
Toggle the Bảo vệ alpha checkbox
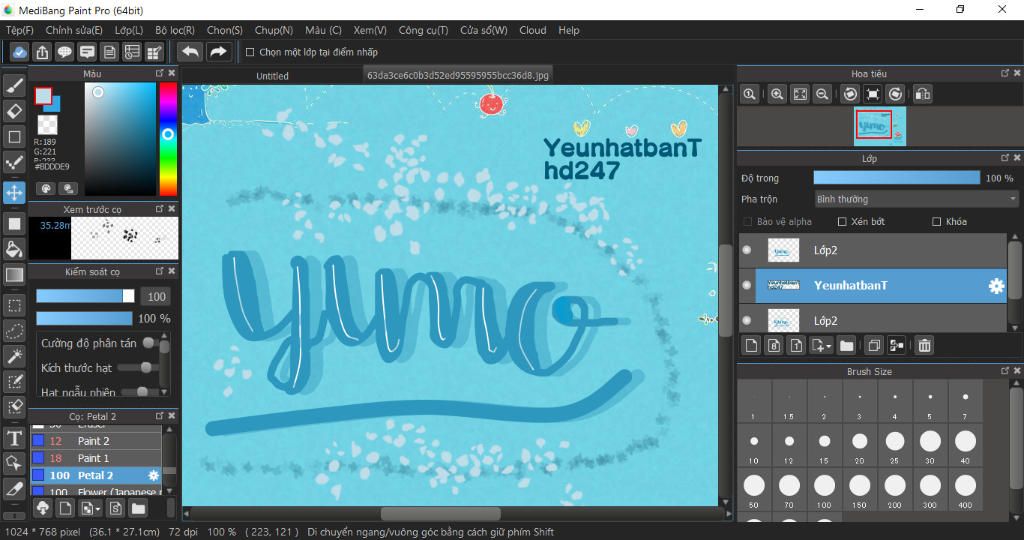coord(748,222)
